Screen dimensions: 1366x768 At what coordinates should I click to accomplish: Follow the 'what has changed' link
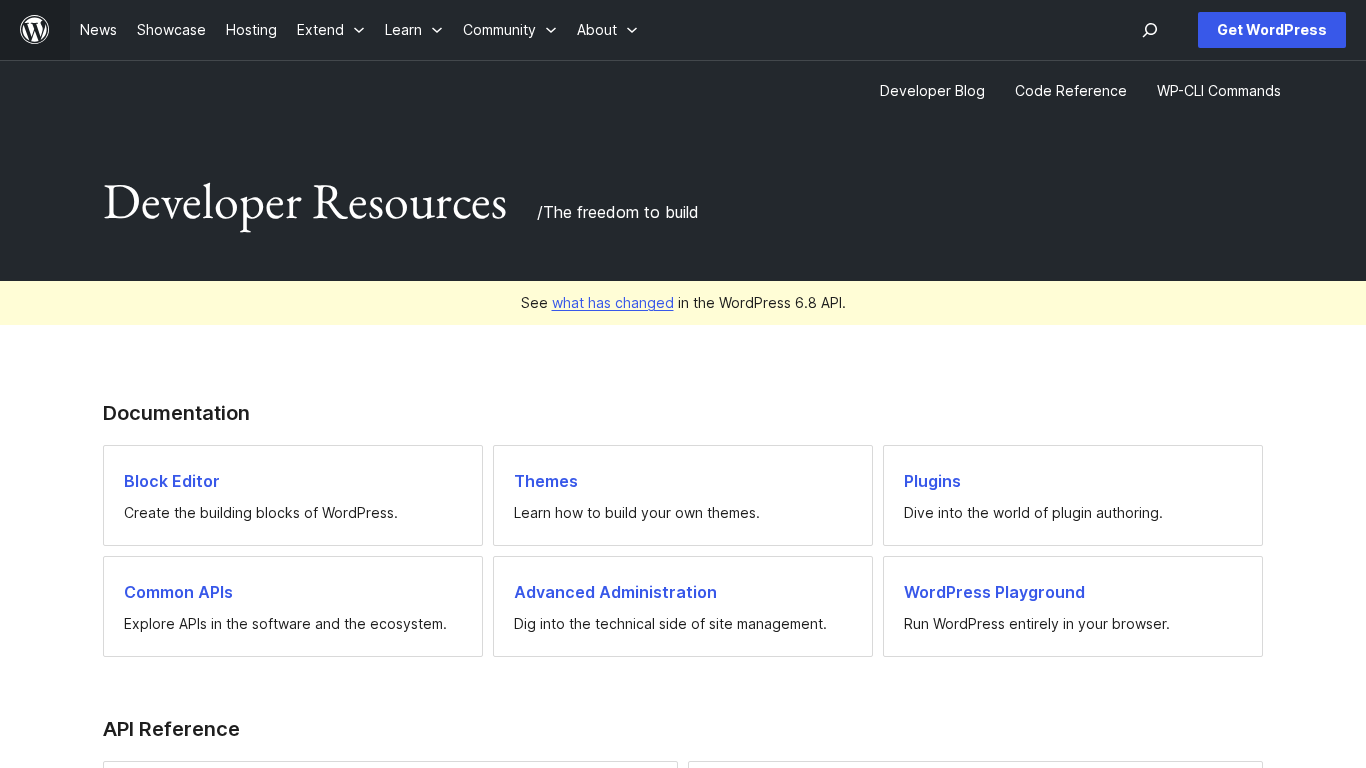(612, 303)
